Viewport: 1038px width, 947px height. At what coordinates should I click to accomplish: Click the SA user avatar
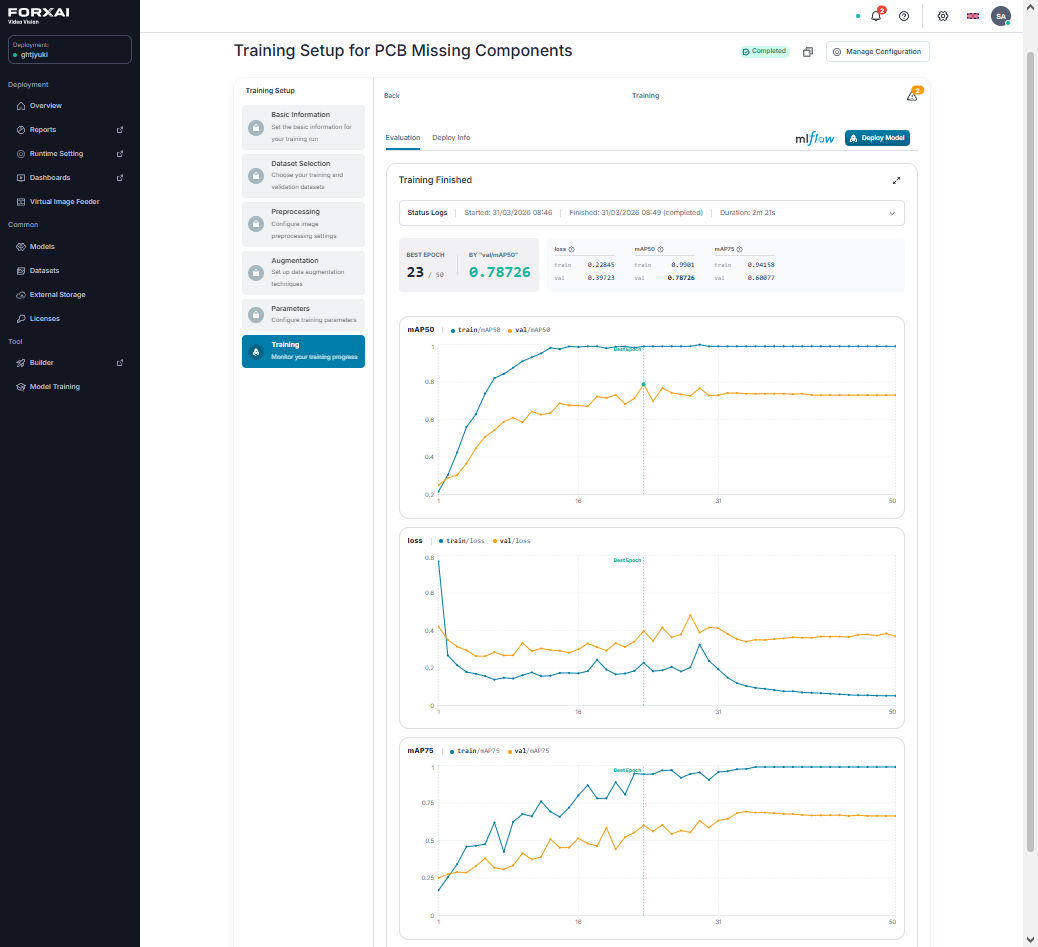1001,16
